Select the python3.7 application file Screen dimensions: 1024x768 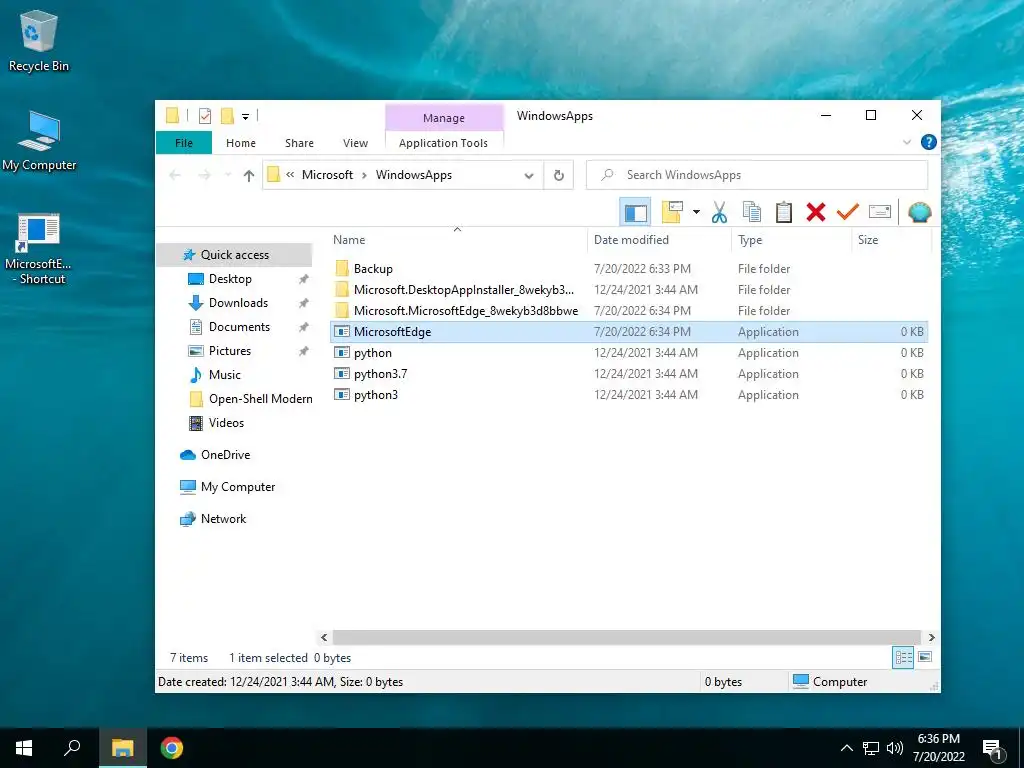pyautogui.click(x=629, y=374)
